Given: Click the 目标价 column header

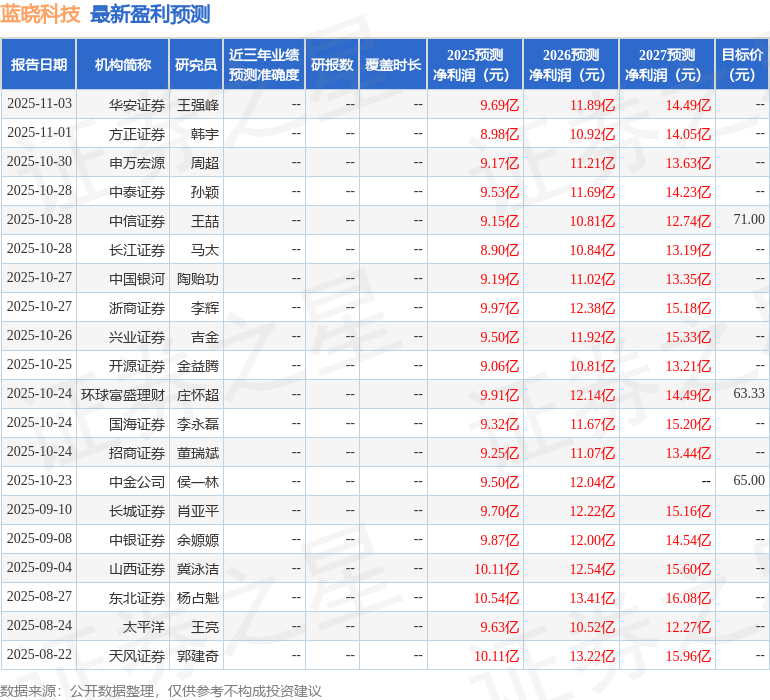Looking at the screenshot, I should click(742, 65).
